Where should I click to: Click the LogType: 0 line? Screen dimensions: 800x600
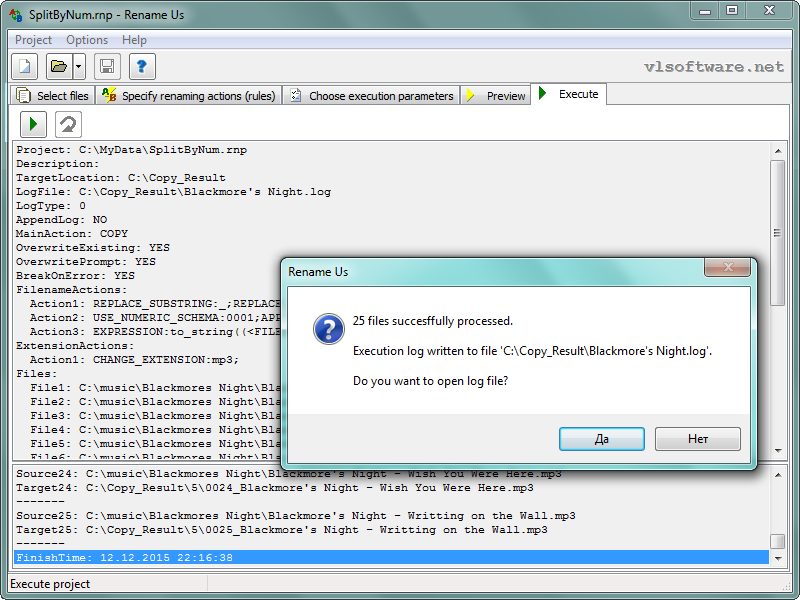51,206
